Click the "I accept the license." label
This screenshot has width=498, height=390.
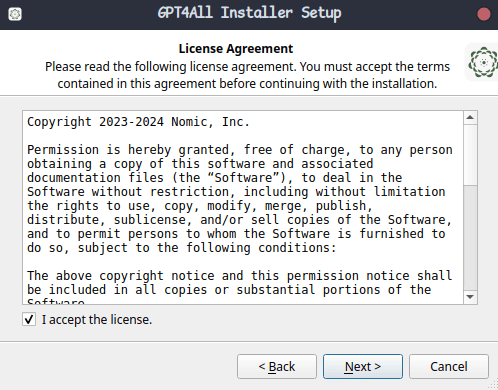97,320
